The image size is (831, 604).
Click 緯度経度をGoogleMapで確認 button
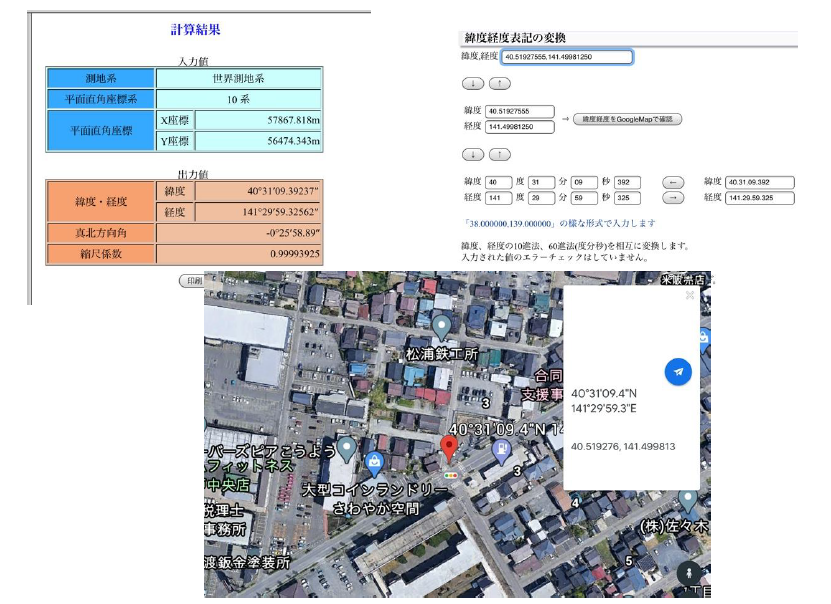(627, 119)
